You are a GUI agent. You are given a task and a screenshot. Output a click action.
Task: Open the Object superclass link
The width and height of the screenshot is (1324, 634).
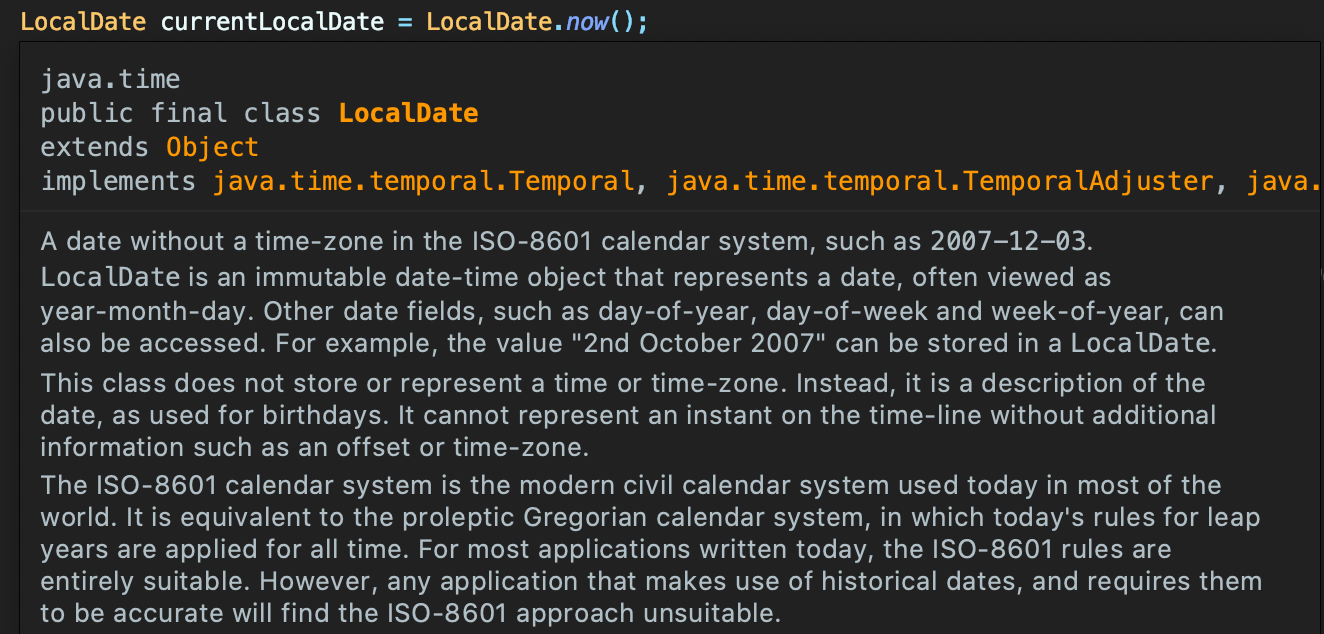212,146
